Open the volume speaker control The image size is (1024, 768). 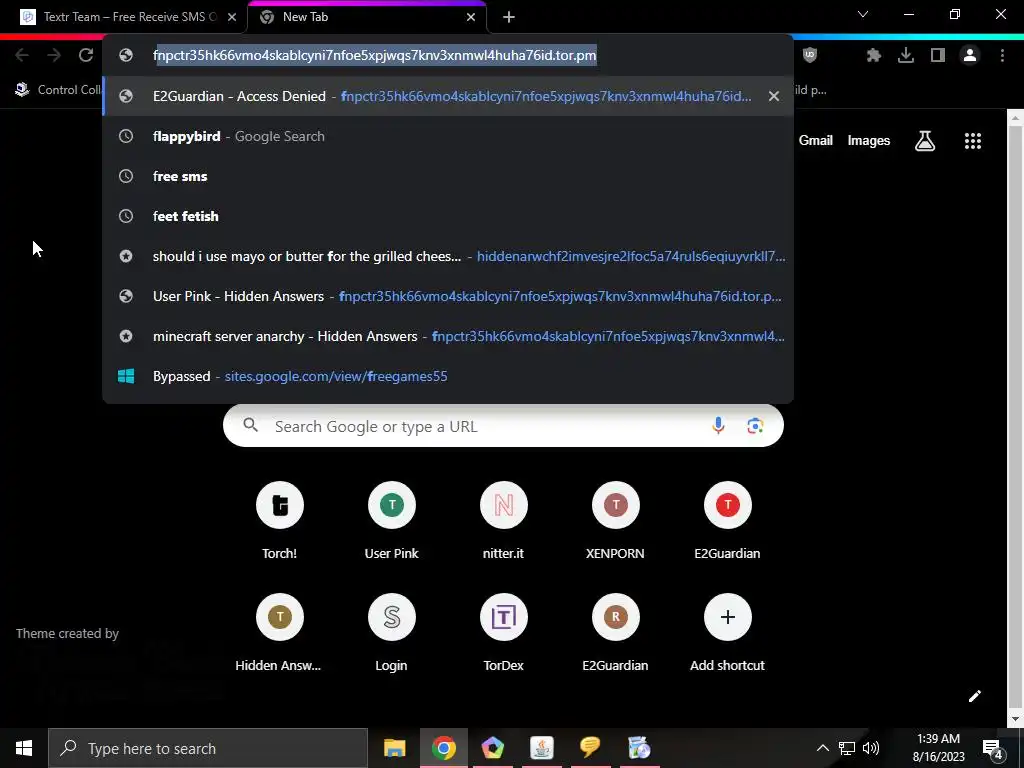point(871,748)
